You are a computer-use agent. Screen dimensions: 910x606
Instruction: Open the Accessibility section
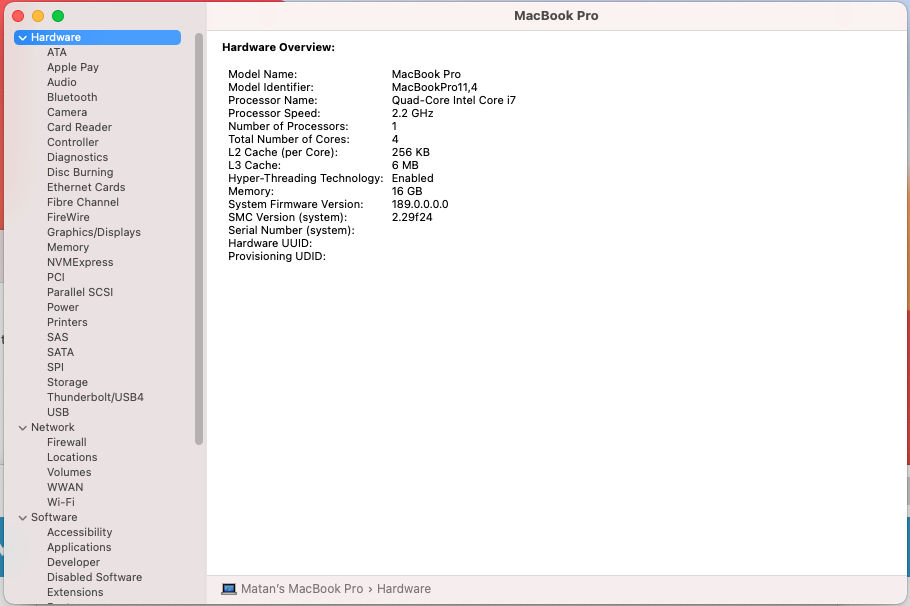pos(80,532)
